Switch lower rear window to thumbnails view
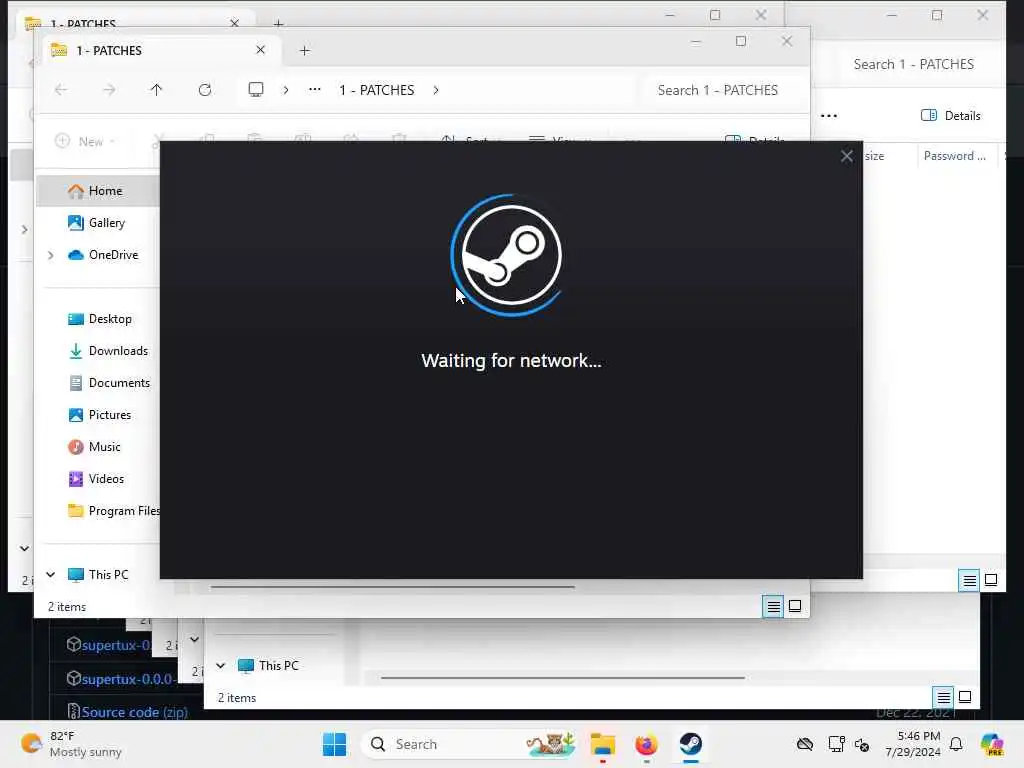 [965, 697]
